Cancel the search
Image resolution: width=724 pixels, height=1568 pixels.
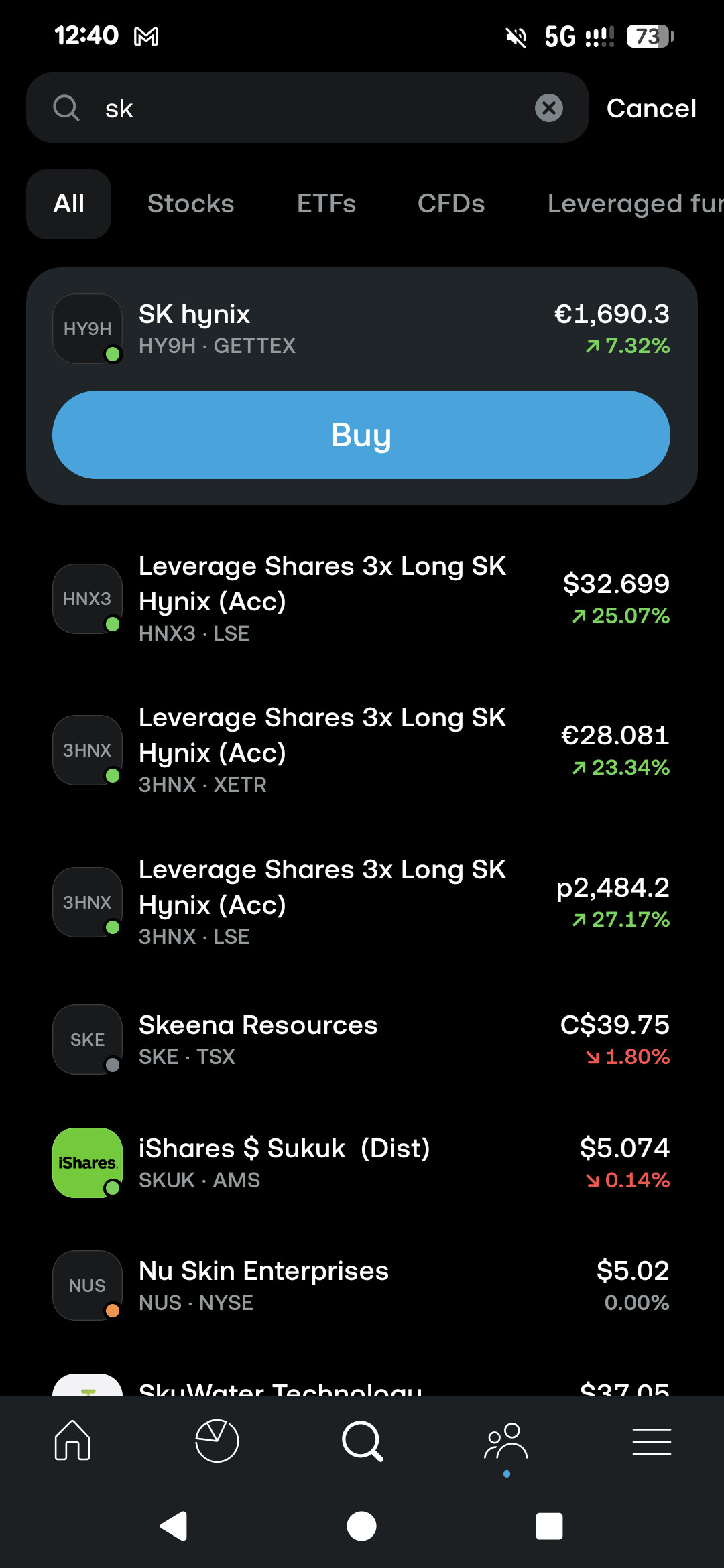pos(651,108)
